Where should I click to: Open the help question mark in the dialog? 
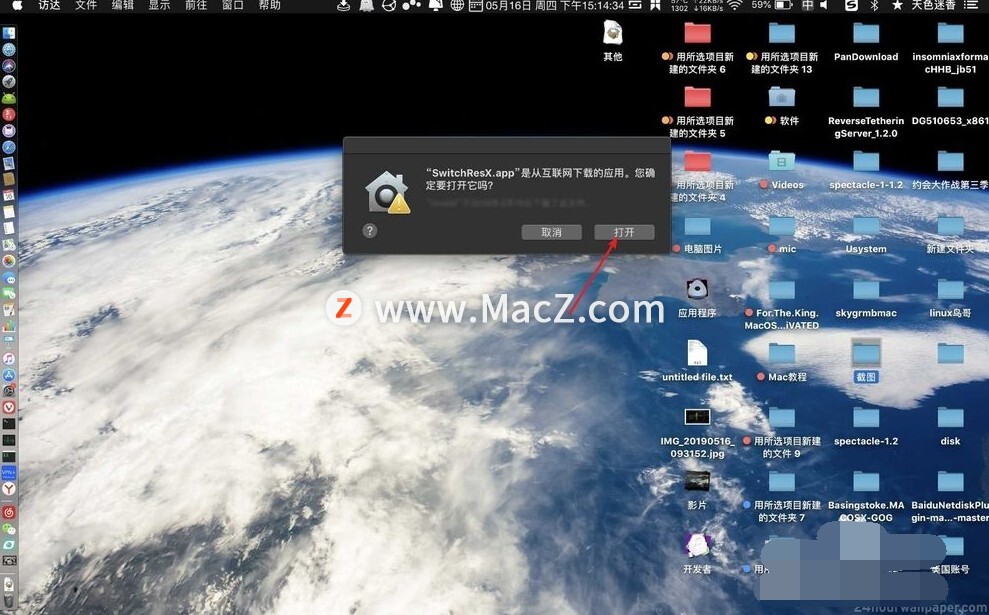370,230
